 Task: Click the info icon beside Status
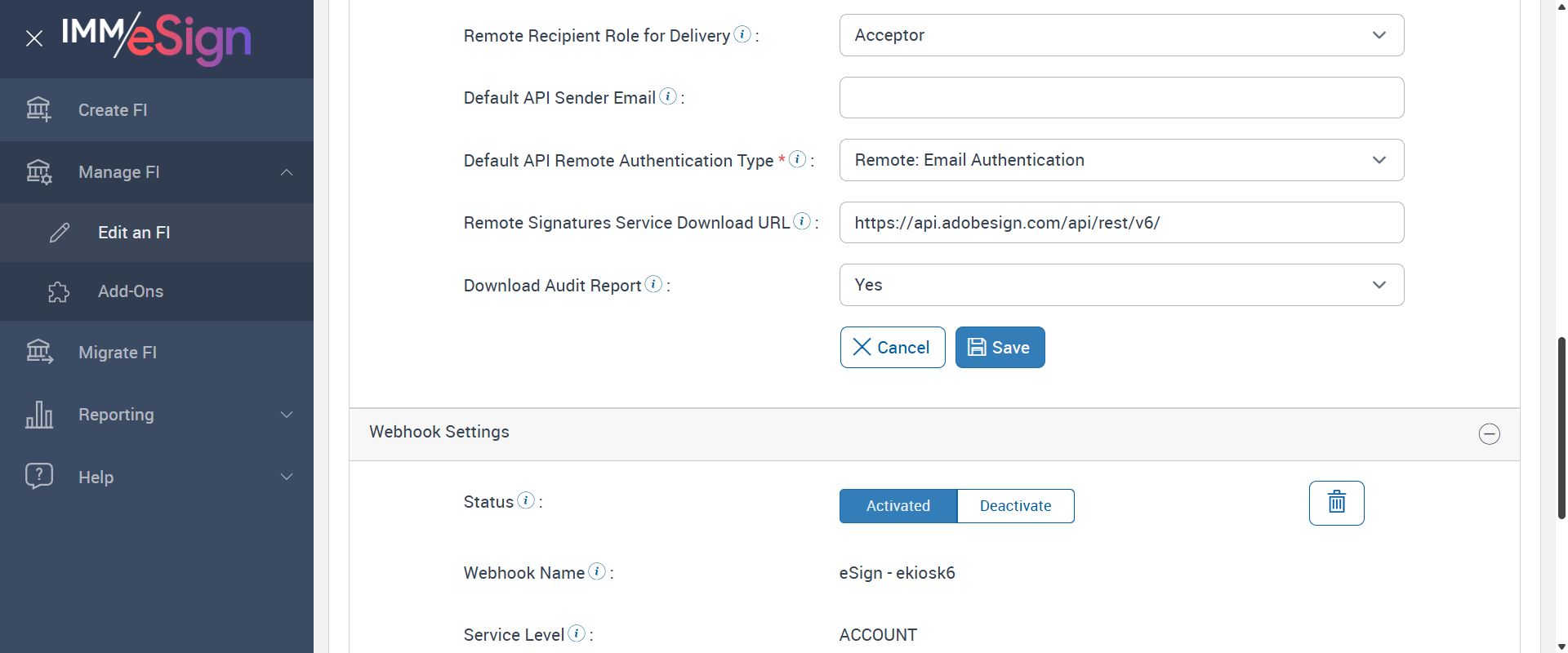(526, 500)
